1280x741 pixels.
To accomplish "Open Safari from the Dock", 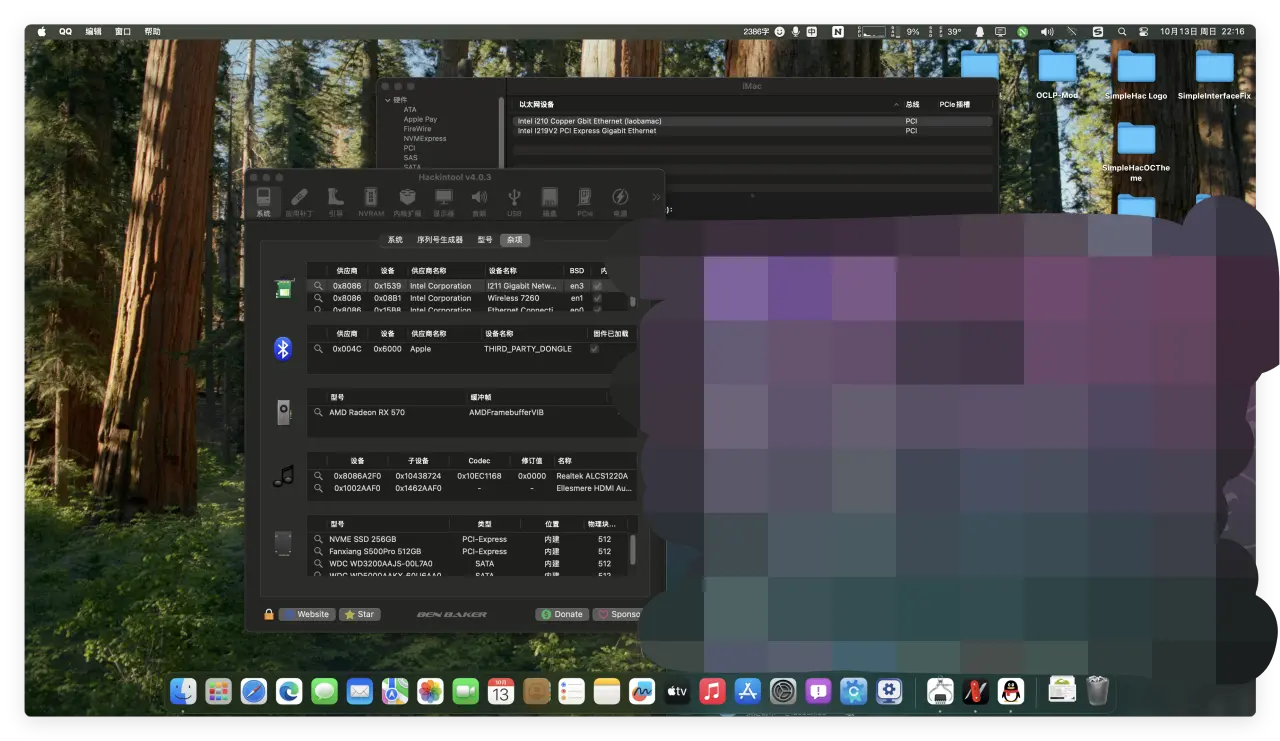I will 254,691.
